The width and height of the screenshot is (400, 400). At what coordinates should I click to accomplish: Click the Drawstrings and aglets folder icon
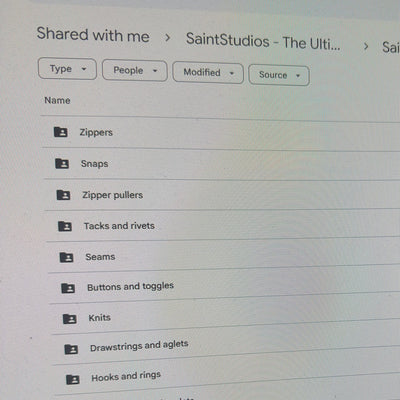click(71, 349)
